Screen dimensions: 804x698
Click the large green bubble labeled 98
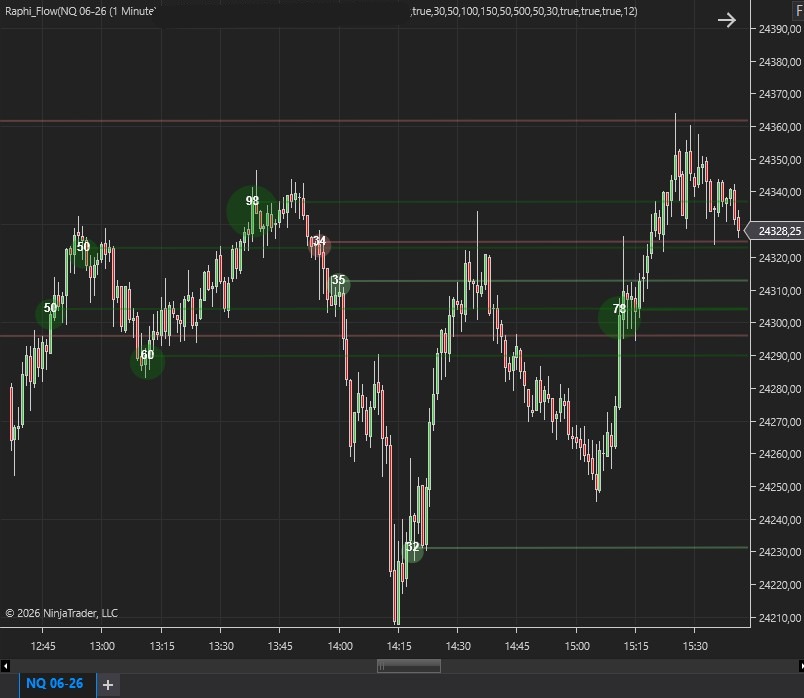pyautogui.click(x=252, y=210)
